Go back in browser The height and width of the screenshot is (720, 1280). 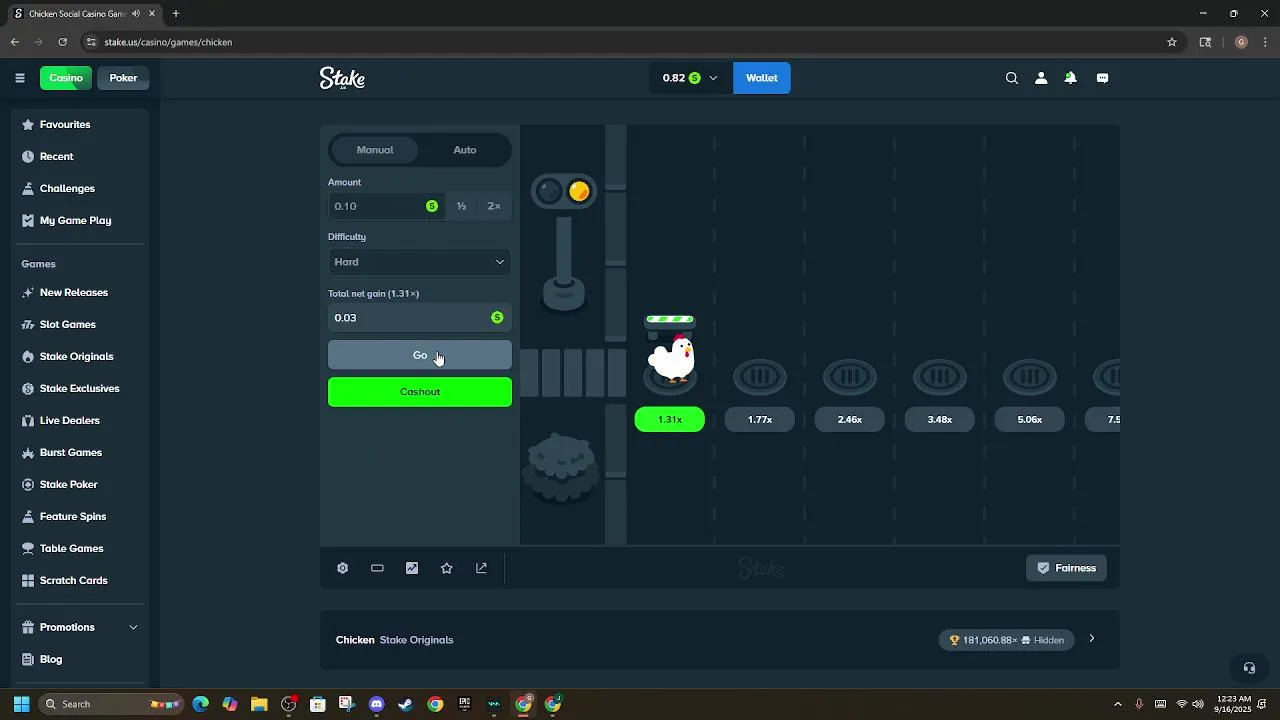coord(14,42)
